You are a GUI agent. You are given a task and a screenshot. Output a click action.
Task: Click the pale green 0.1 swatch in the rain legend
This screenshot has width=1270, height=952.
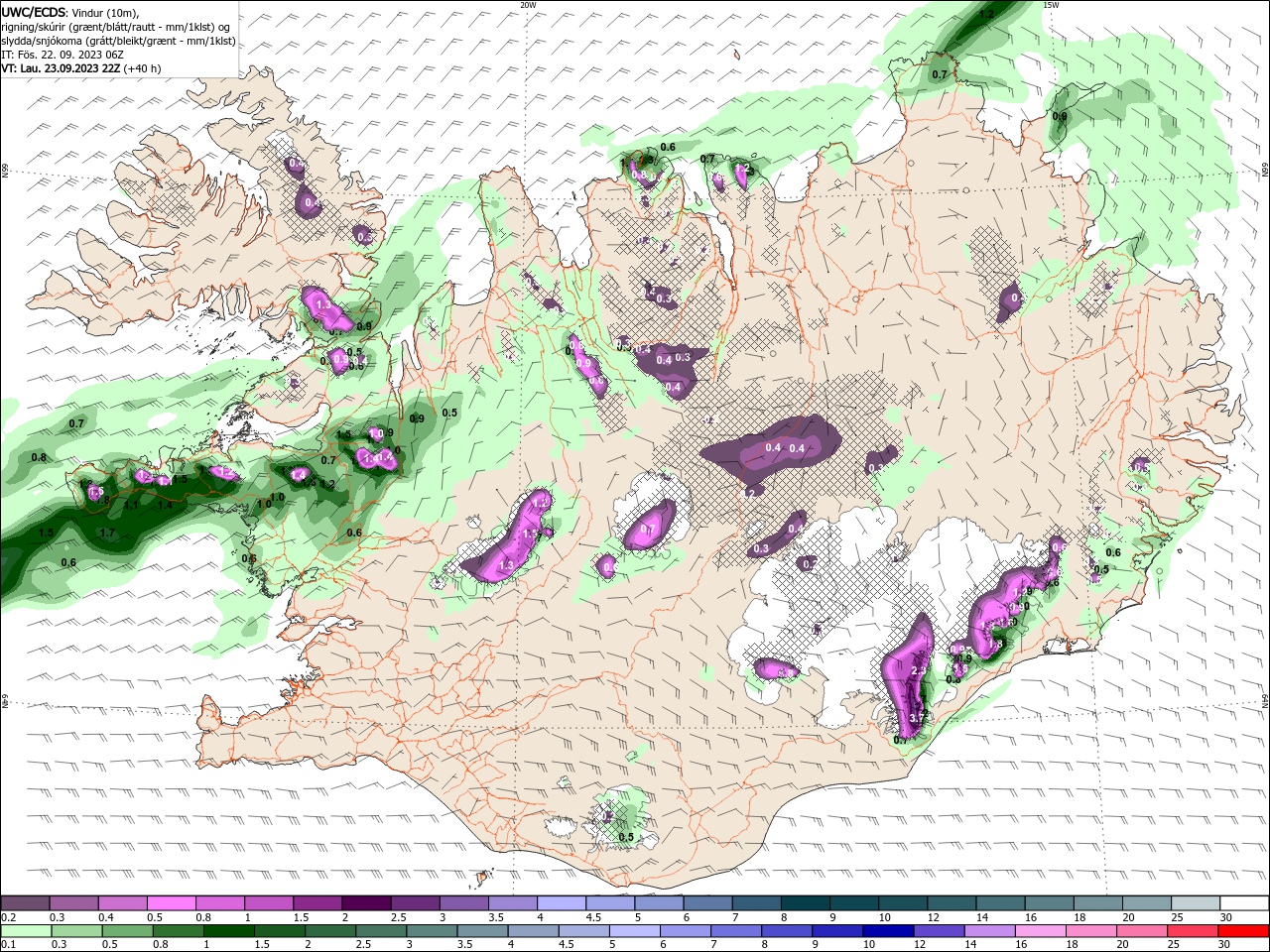(x=26, y=931)
